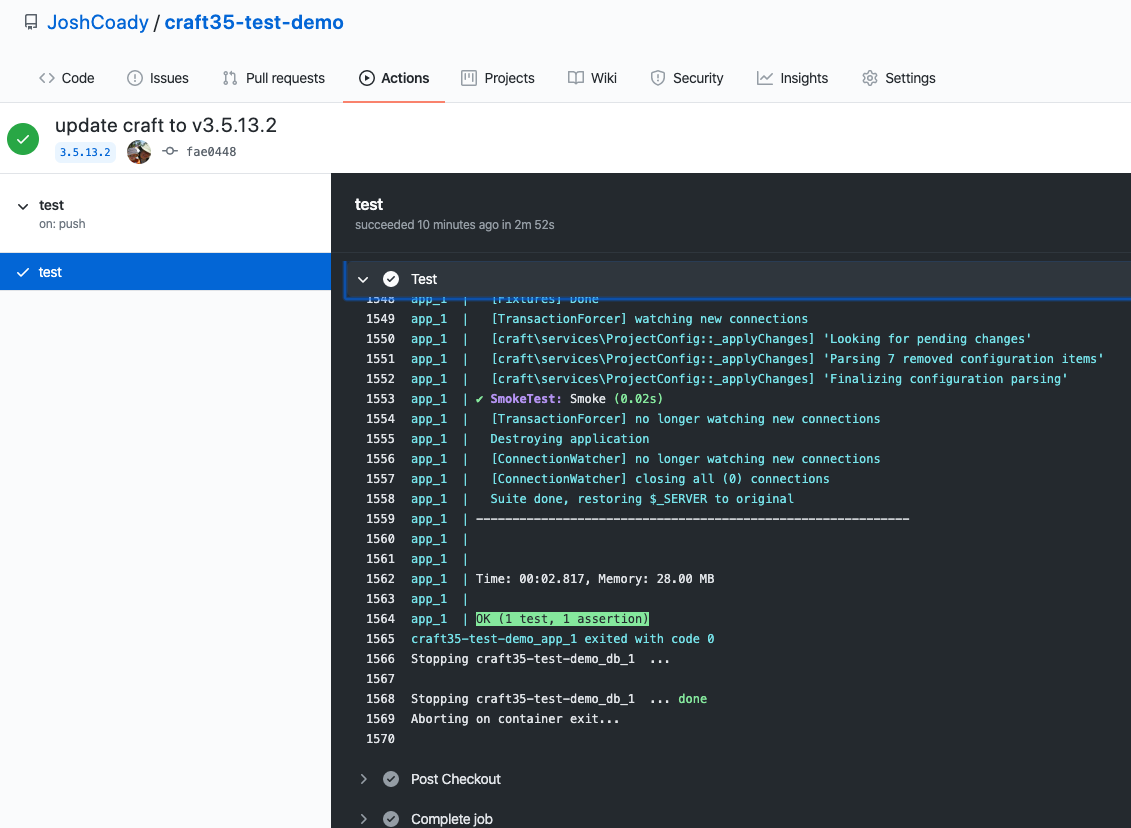Screen dimensions: 1131x828
Task: Switch to the Code tab
Action: (66, 78)
